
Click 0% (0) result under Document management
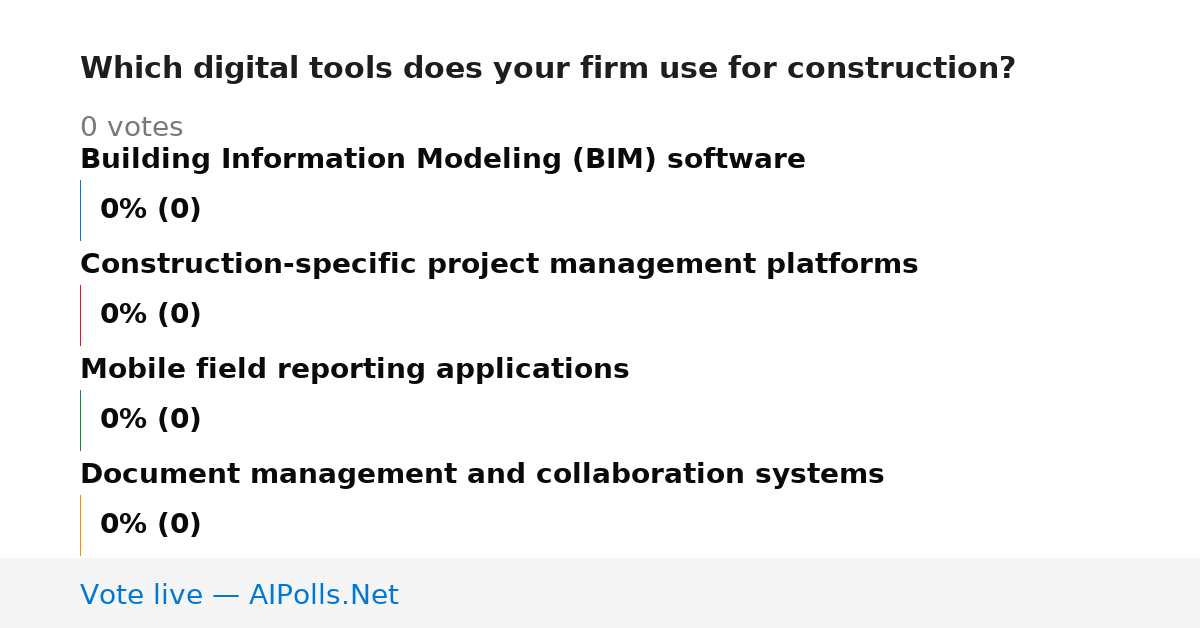click(151, 525)
